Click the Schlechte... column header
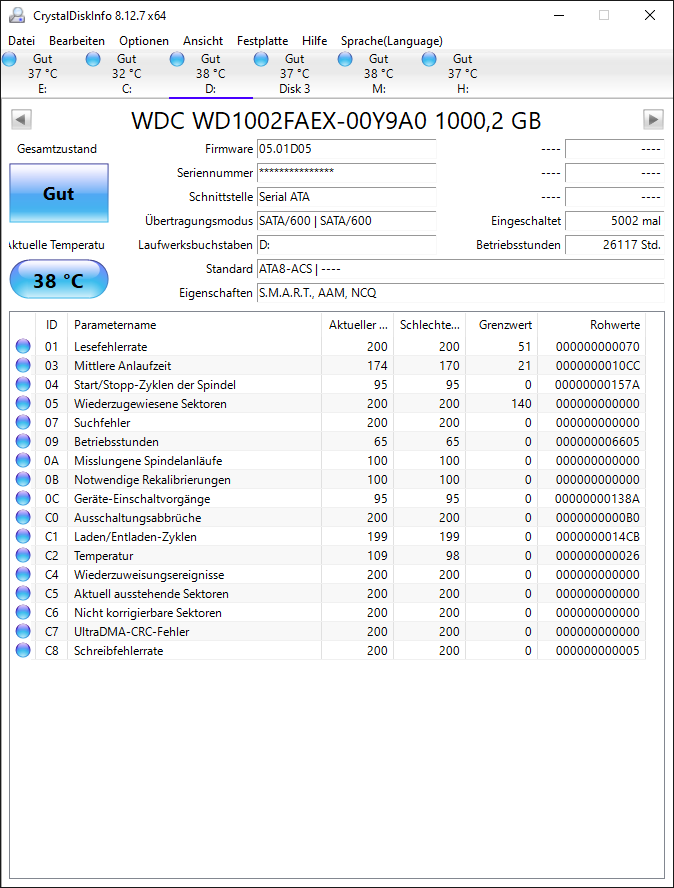This screenshot has width=674, height=888. 429,325
